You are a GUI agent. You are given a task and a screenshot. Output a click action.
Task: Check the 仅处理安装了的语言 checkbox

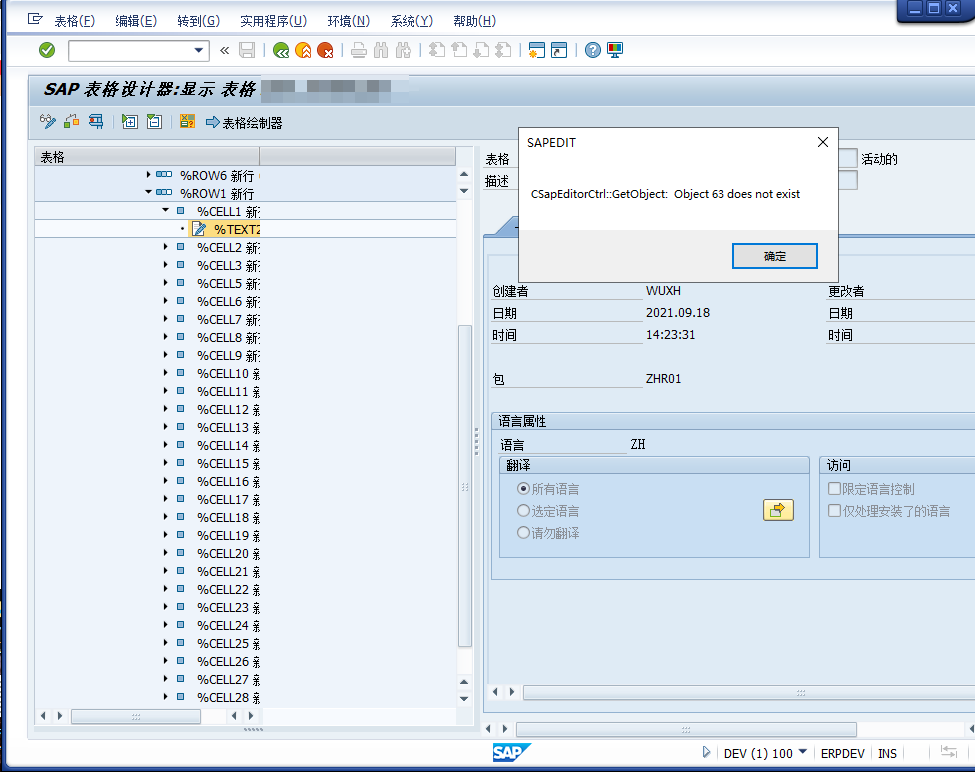coord(834,510)
